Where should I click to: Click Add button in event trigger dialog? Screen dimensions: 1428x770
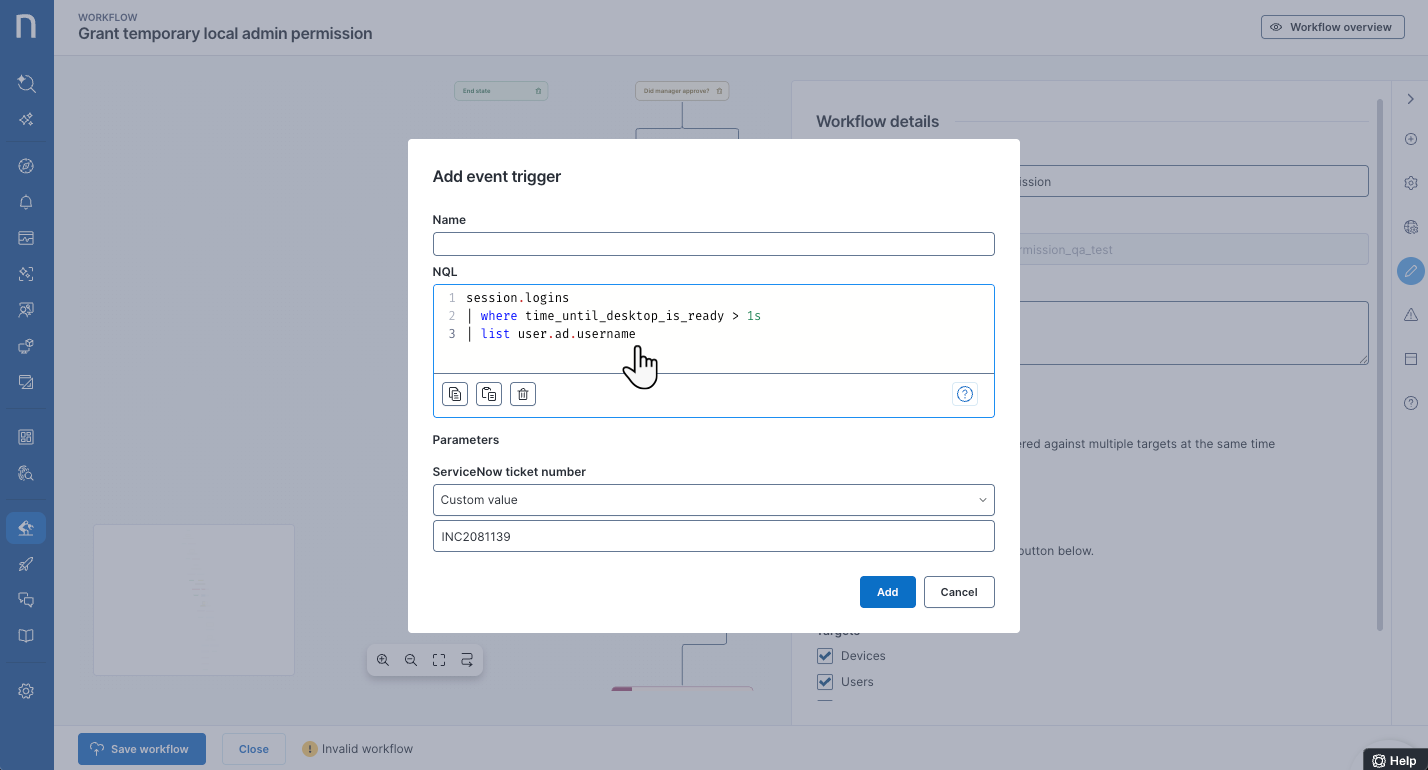pyautogui.click(x=887, y=592)
